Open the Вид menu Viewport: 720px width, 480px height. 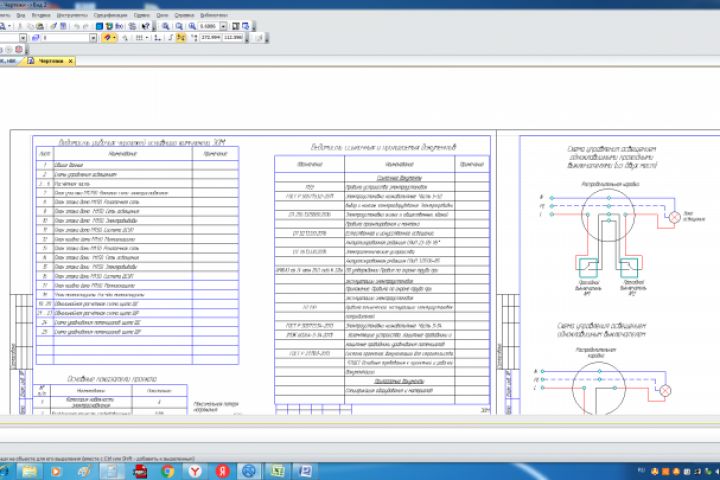point(21,15)
